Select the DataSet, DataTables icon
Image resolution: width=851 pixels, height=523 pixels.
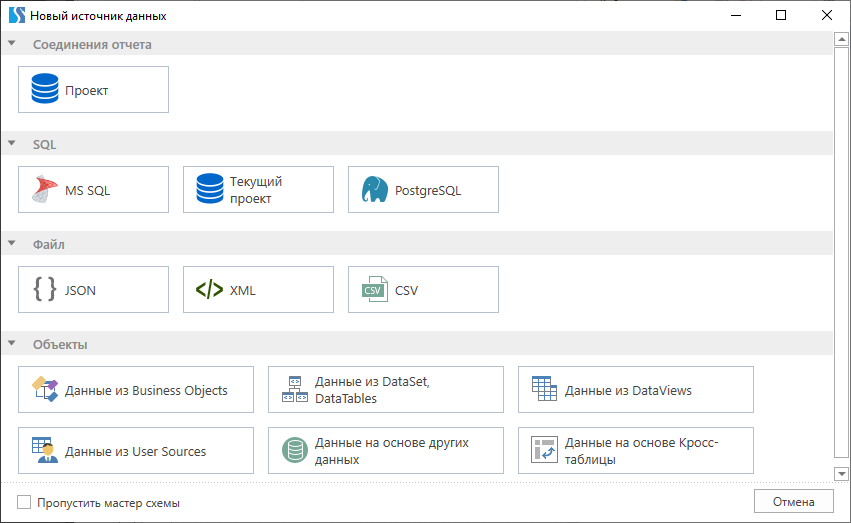pos(294,390)
